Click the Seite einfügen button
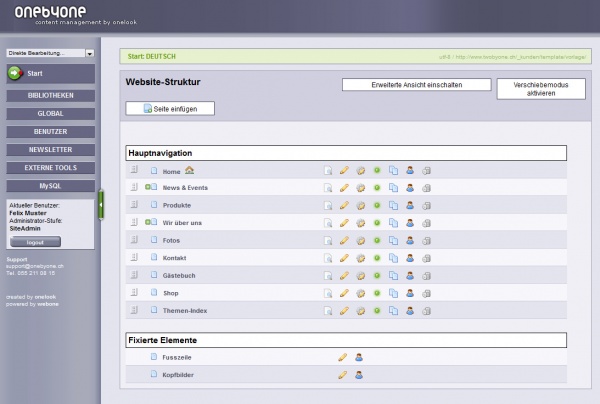The image size is (600, 404). (x=170, y=108)
